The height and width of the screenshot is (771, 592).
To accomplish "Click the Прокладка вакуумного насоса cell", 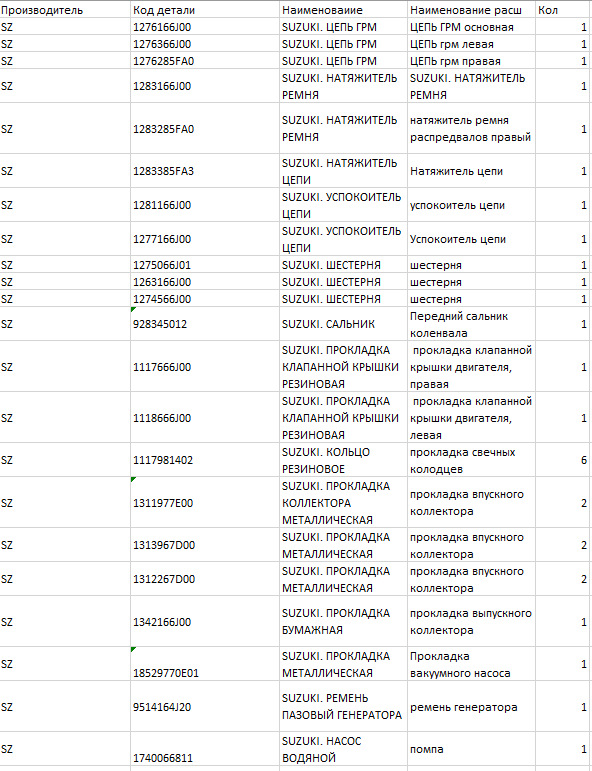I will coord(471,664).
